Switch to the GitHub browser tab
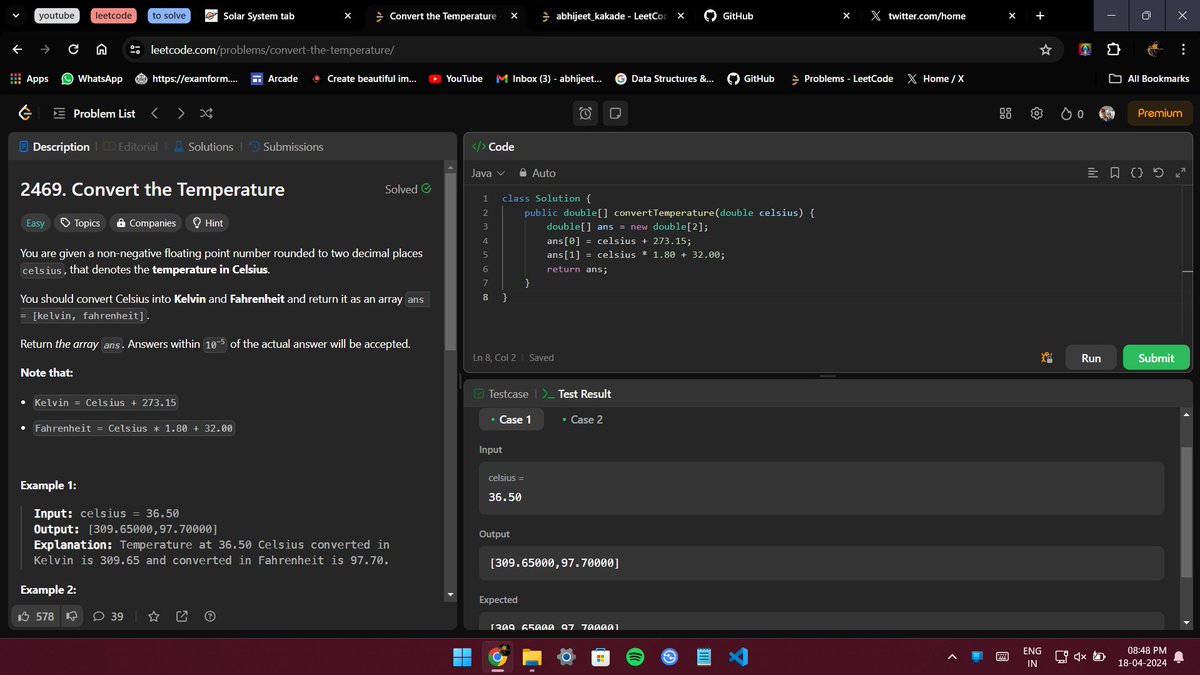Image resolution: width=1200 pixels, height=675 pixels. [776, 16]
